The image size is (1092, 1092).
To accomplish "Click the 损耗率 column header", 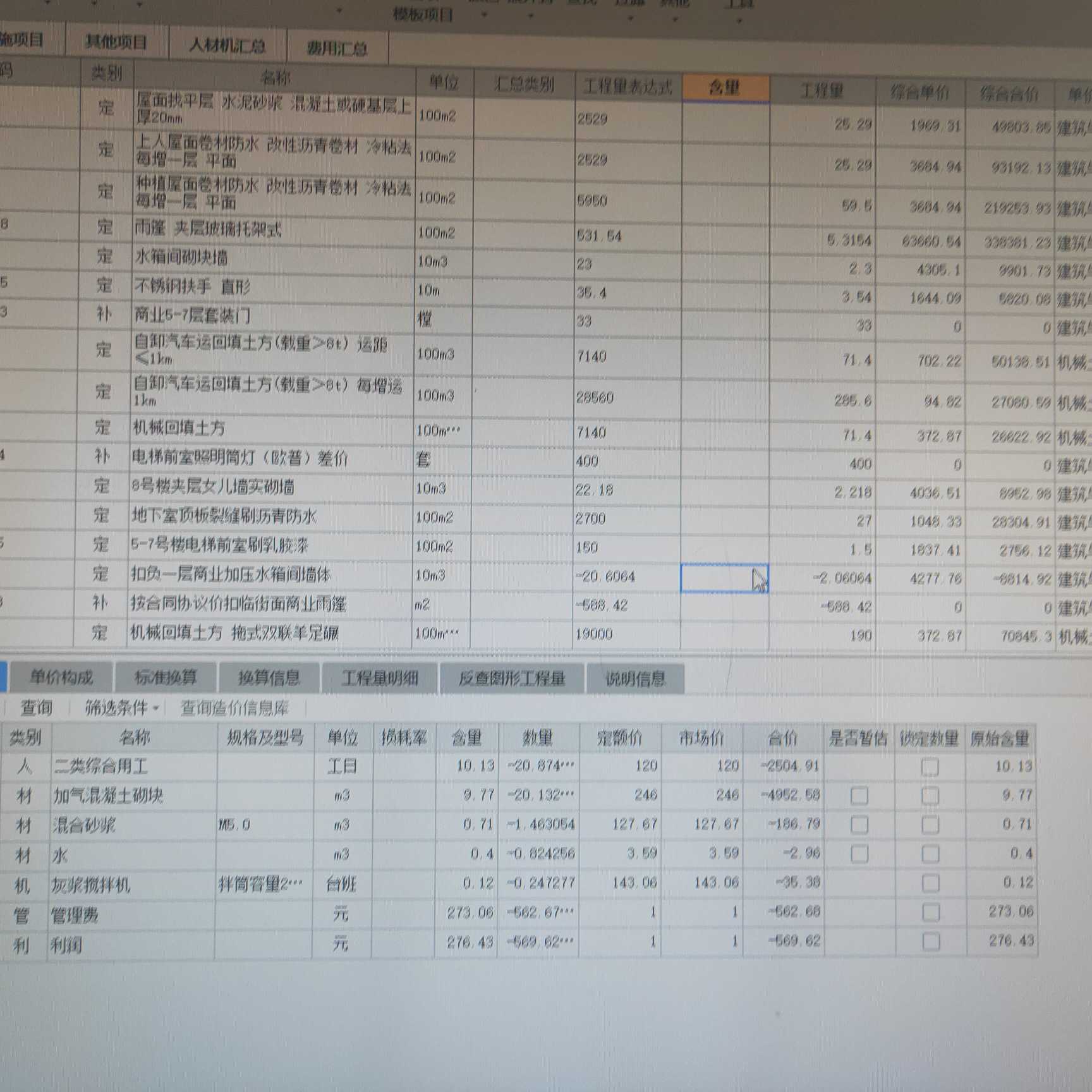I will pyautogui.click(x=404, y=737).
